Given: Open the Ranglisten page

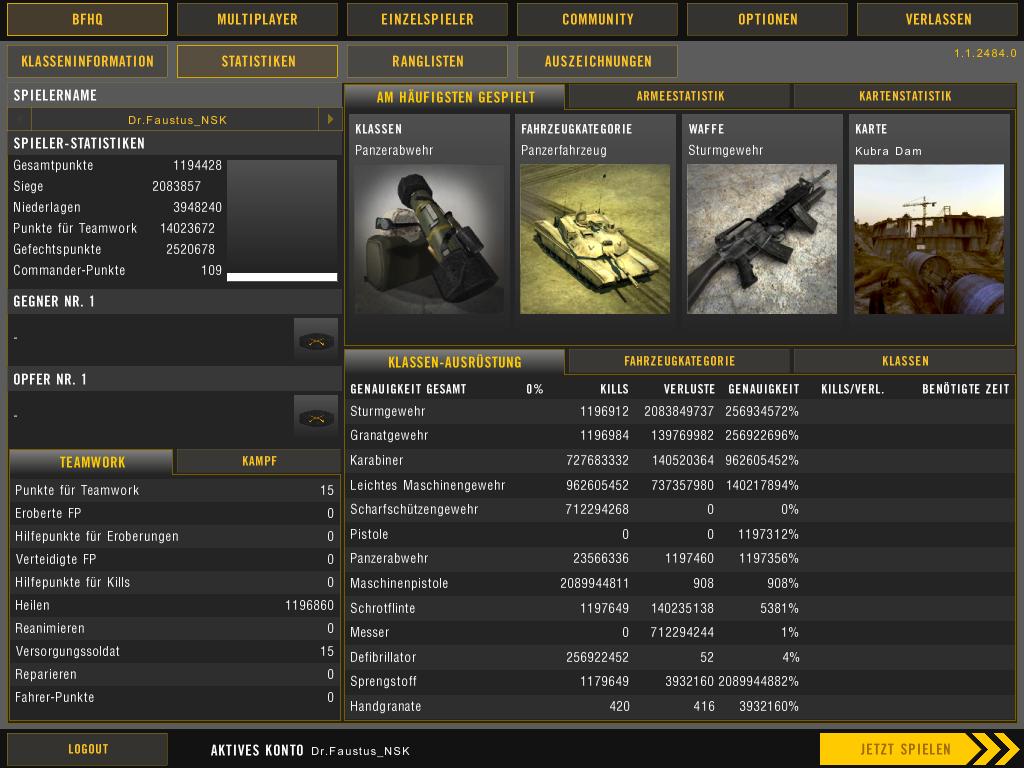Looking at the screenshot, I should [x=427, y=61].
